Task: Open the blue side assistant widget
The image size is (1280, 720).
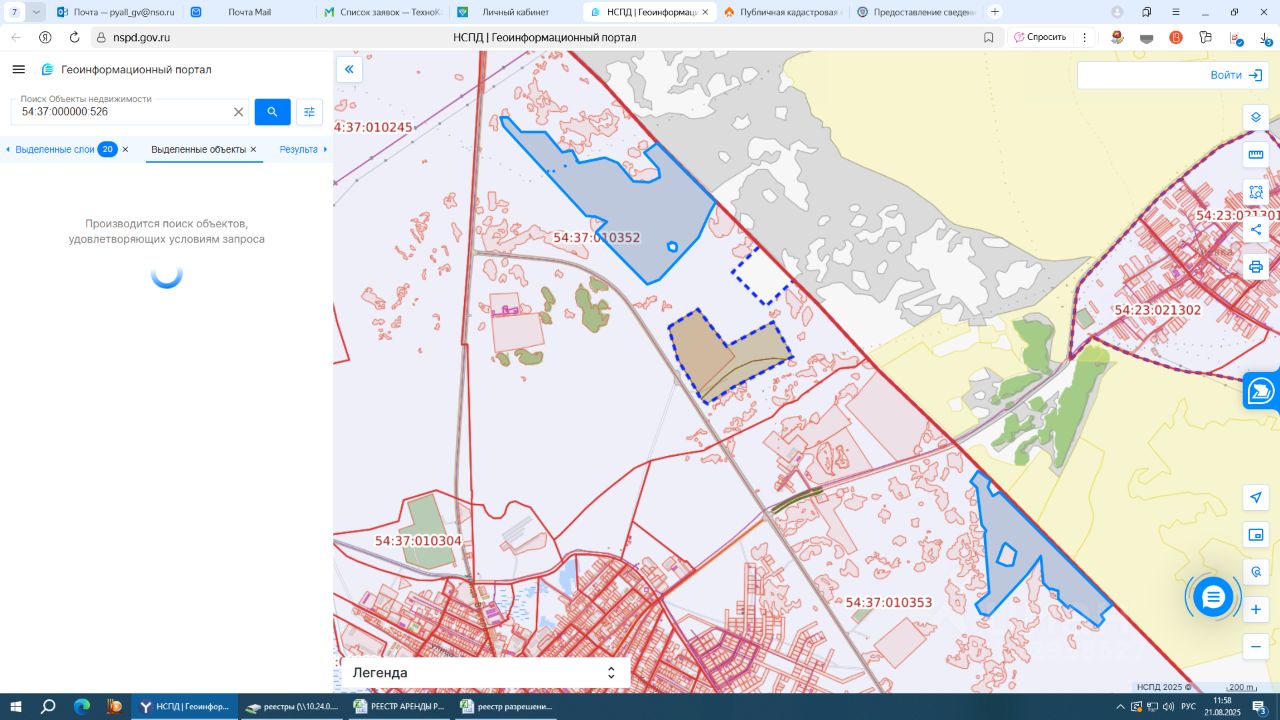Action: point(1261,391)
